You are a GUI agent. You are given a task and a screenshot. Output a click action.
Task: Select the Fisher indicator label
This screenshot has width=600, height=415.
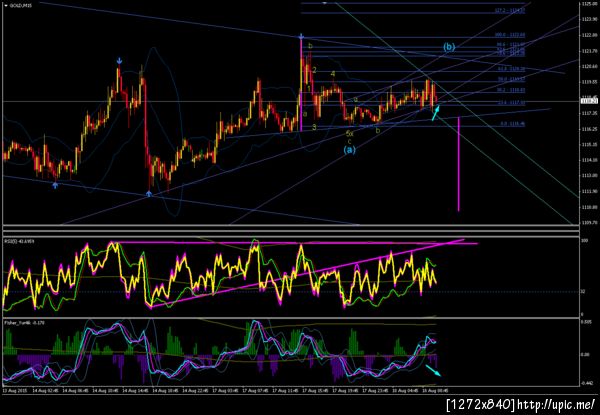click(24, 323)
